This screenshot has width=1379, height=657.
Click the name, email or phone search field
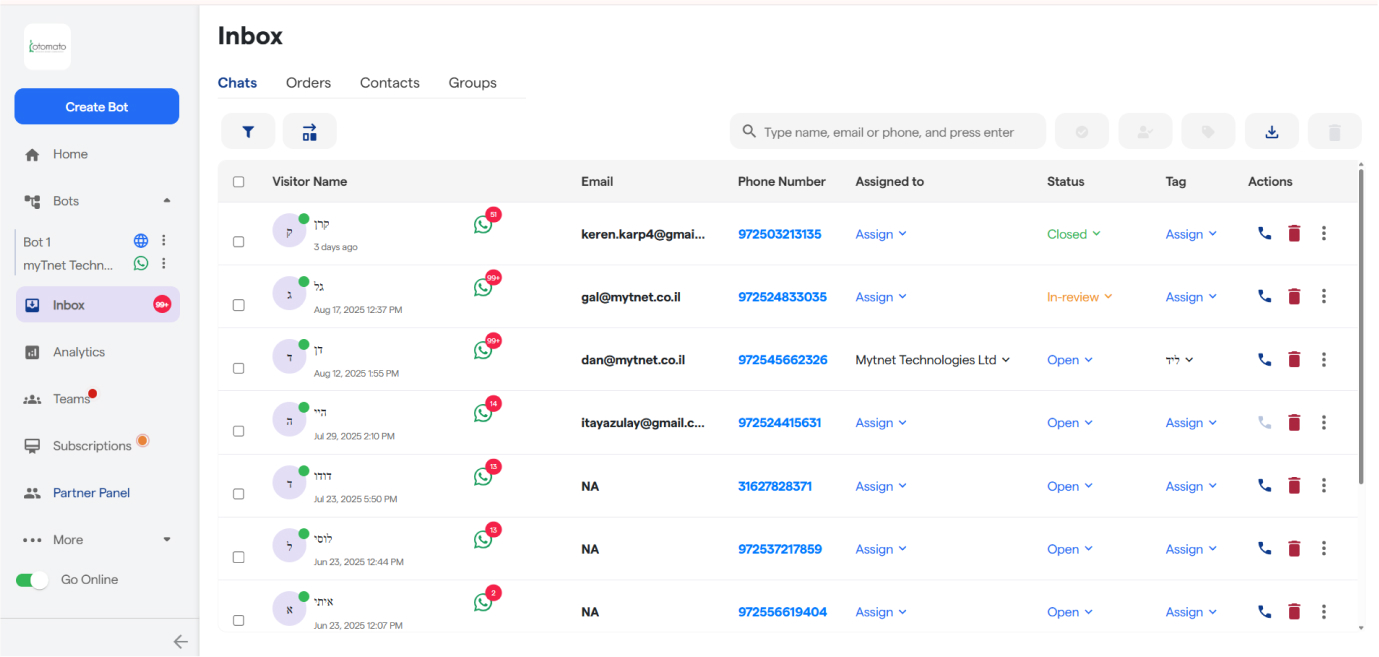[x=888, y=132]
